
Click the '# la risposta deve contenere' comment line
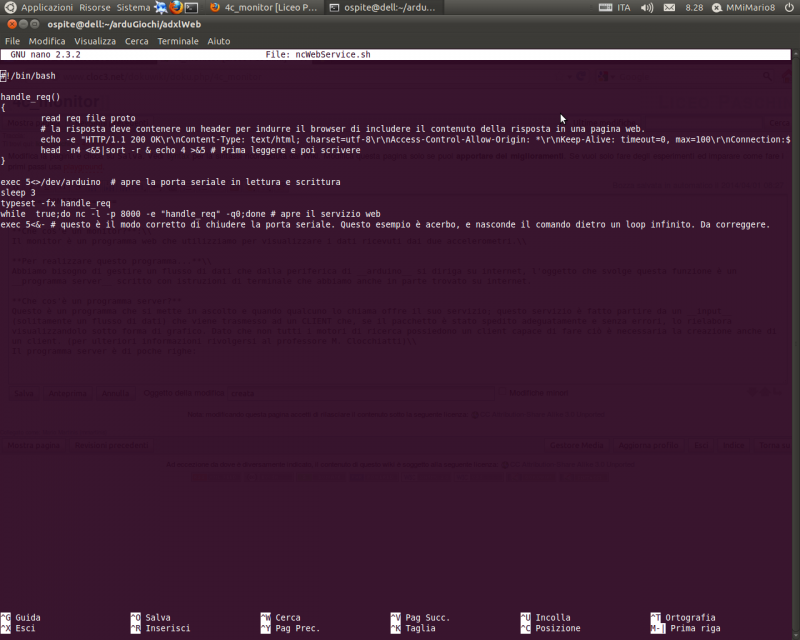pyautogui.click(x=343, y=129)
